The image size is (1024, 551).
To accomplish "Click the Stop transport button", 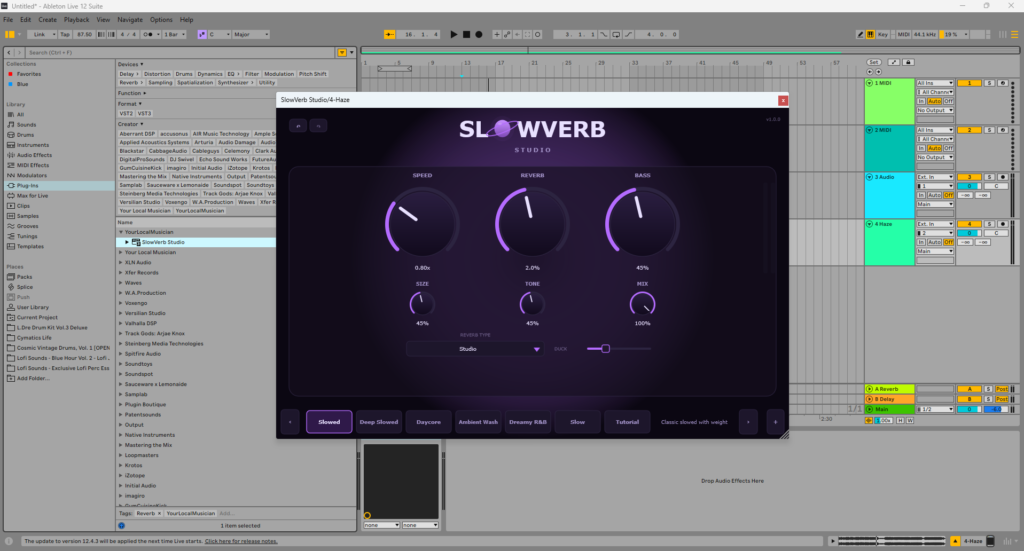I will (x=466, y=35).
